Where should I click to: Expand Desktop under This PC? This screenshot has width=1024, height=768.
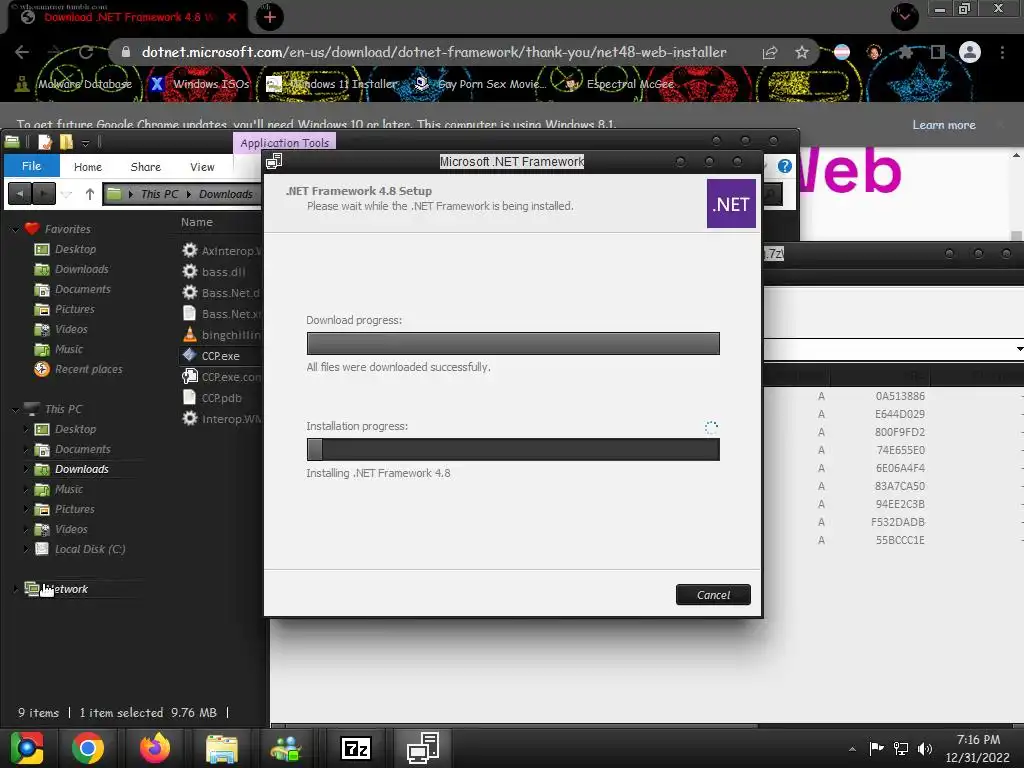(x=26, y=429)
